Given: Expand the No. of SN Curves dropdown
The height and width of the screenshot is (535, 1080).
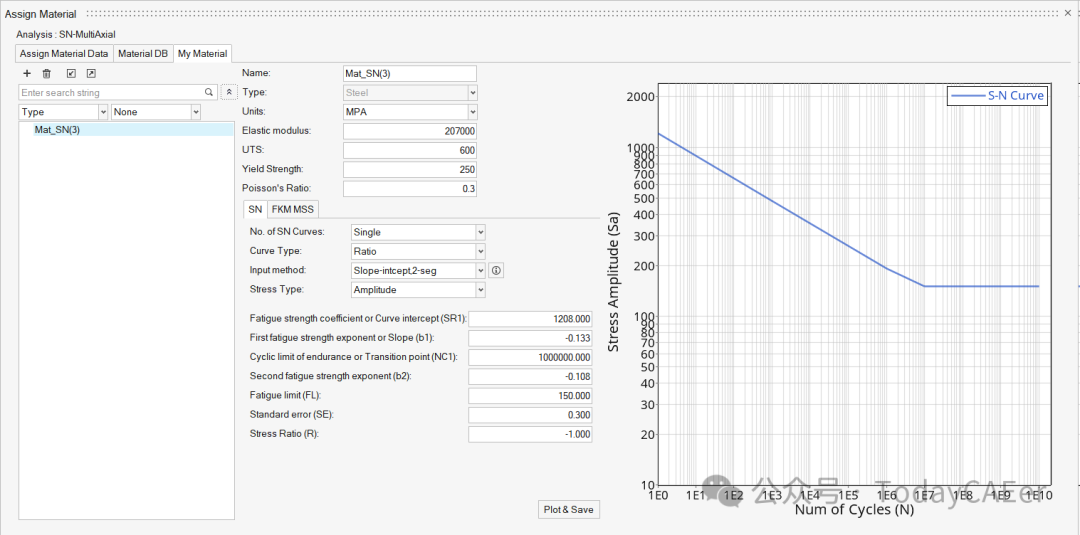Looking at the screenshot, I should click(417, 232).
